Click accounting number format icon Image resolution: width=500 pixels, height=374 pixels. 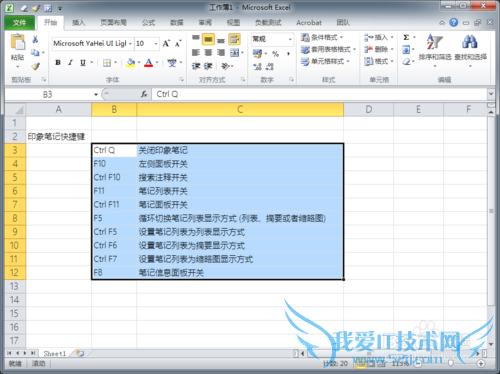pyautogui.click(x=257, y=54)
